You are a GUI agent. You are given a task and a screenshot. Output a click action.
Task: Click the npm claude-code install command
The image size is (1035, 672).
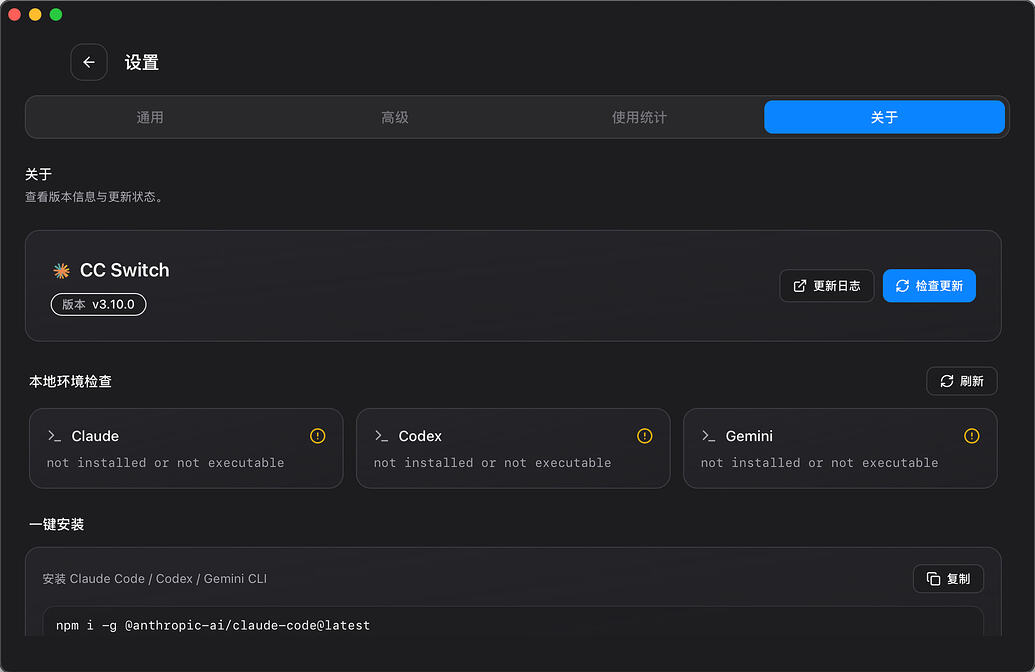213,625
